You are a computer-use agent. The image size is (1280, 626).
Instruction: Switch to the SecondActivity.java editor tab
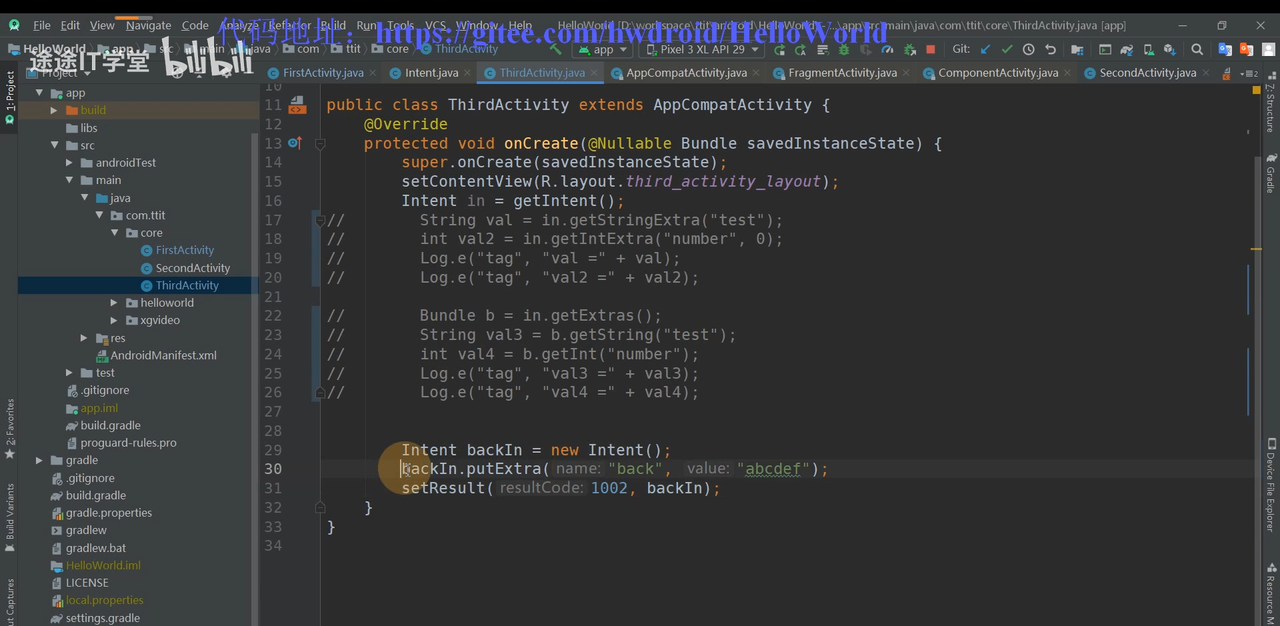point(1148,73)
